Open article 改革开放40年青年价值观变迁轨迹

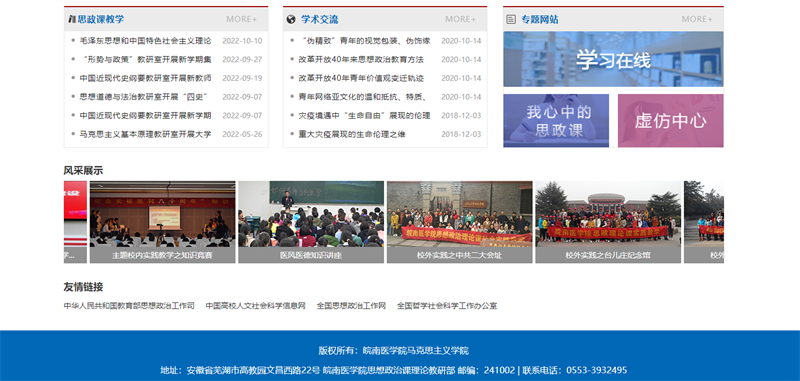point(361,78)
